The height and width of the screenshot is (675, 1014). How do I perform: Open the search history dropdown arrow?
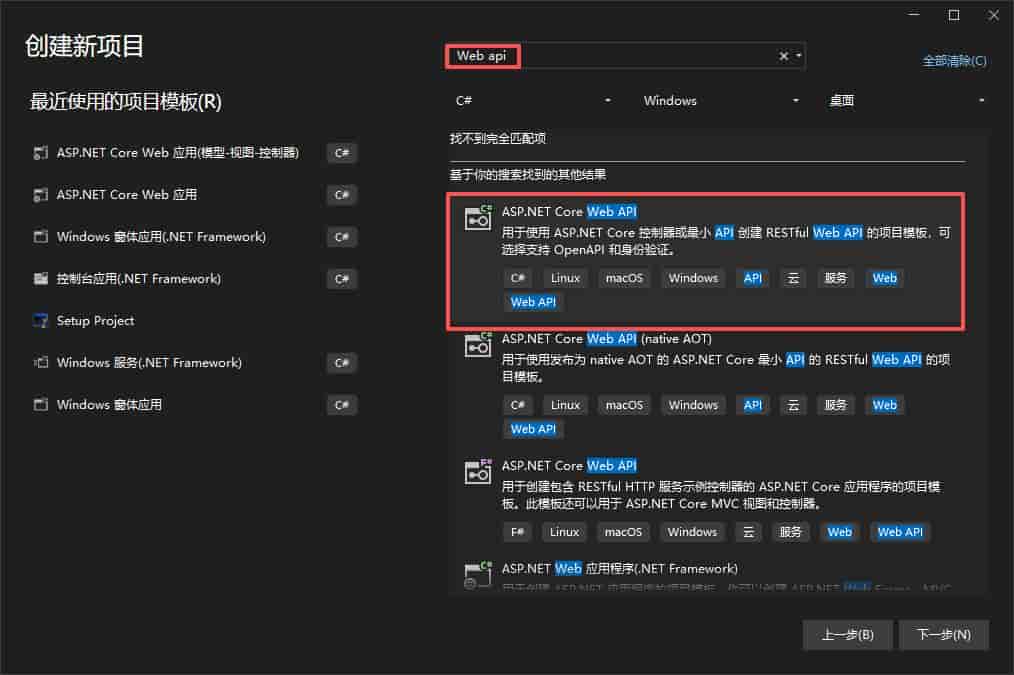coord(799,56)
